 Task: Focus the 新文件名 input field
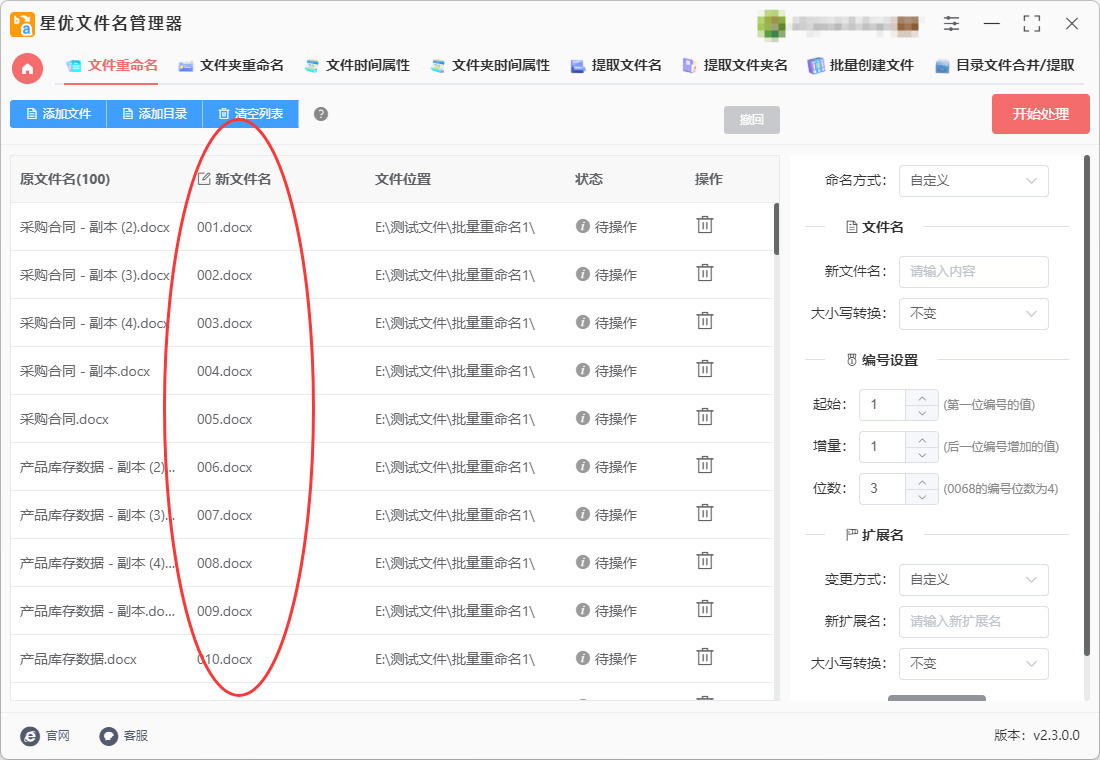[974, 272]
